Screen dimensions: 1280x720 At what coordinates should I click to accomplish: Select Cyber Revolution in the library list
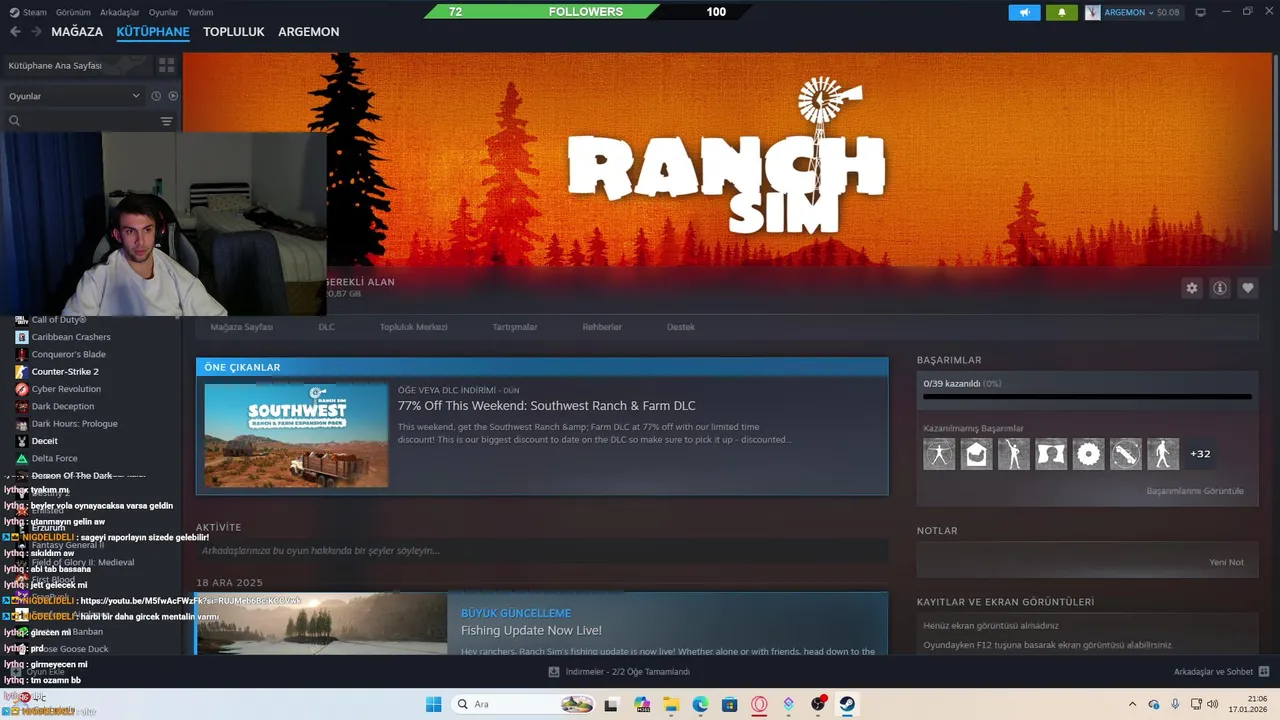(x=66, y=389)
